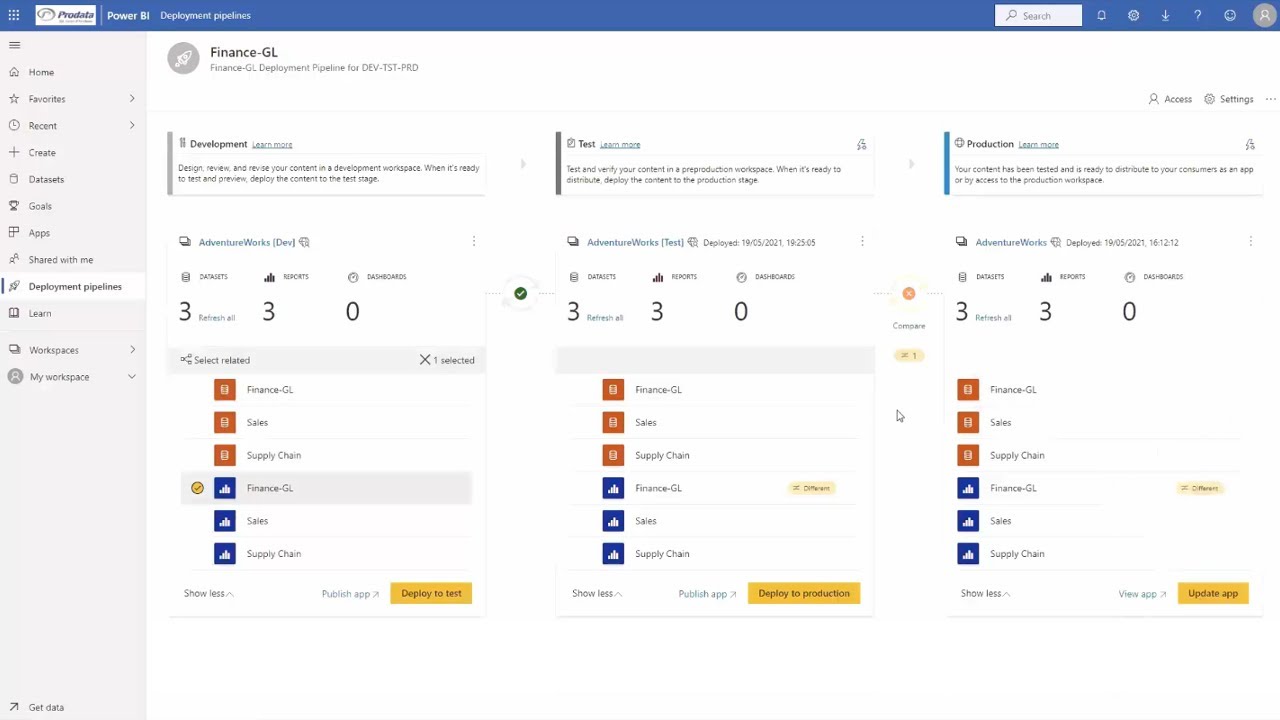The height and width of the screenshot is (720, 1280).
Task: Expand the Workspaces flyout
Action: point(132,350)
